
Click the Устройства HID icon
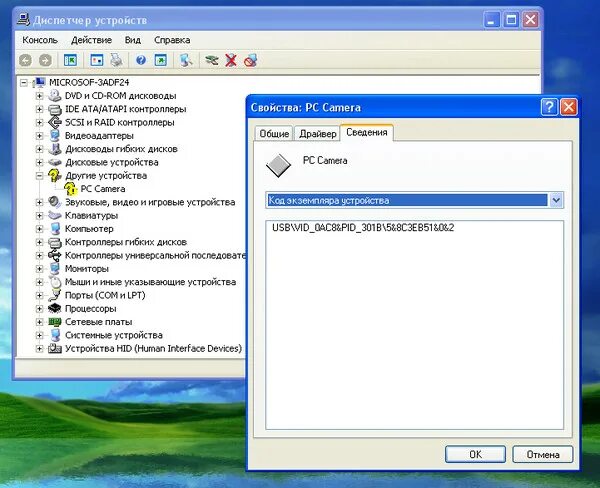pos(55,348)
